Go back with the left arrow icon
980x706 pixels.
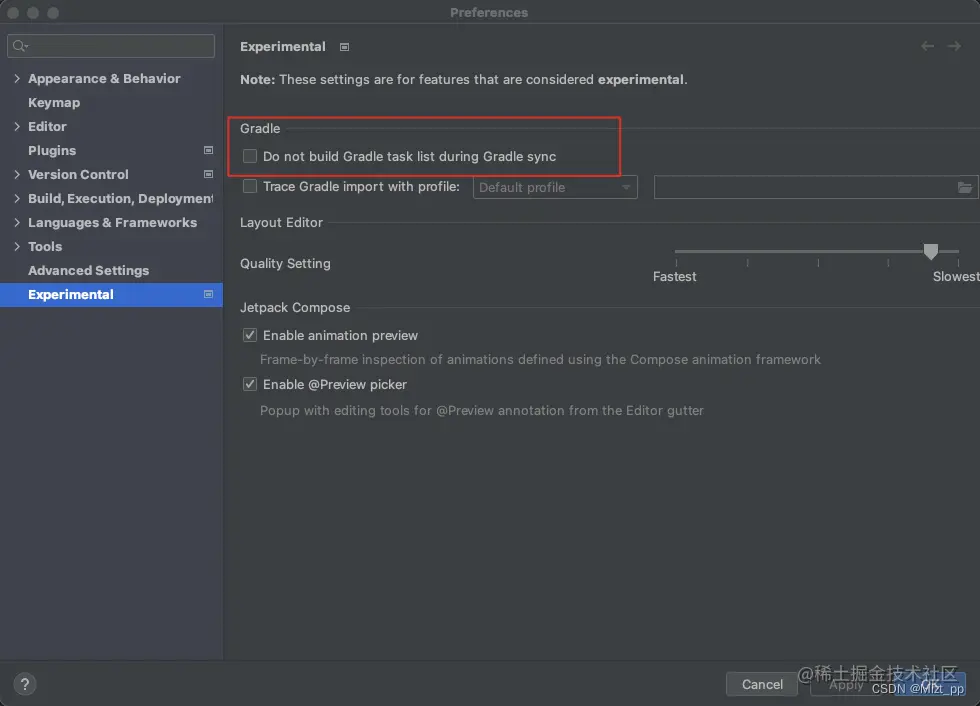tap(928, 46)
